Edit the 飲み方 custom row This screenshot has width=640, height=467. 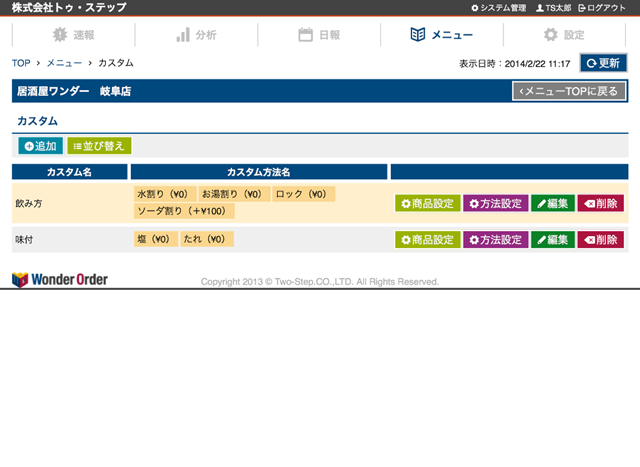pyautogui.click(x=552, y=203)
